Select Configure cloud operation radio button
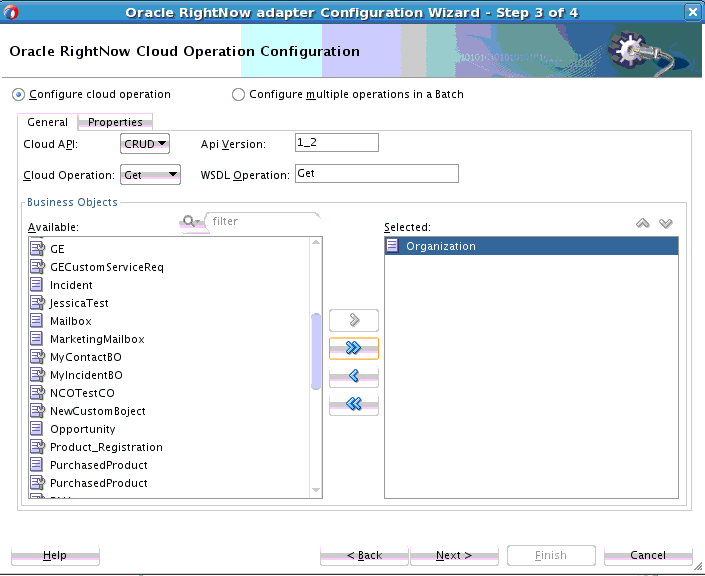Viewport: 705px width, 576px height. pos(18,95)
